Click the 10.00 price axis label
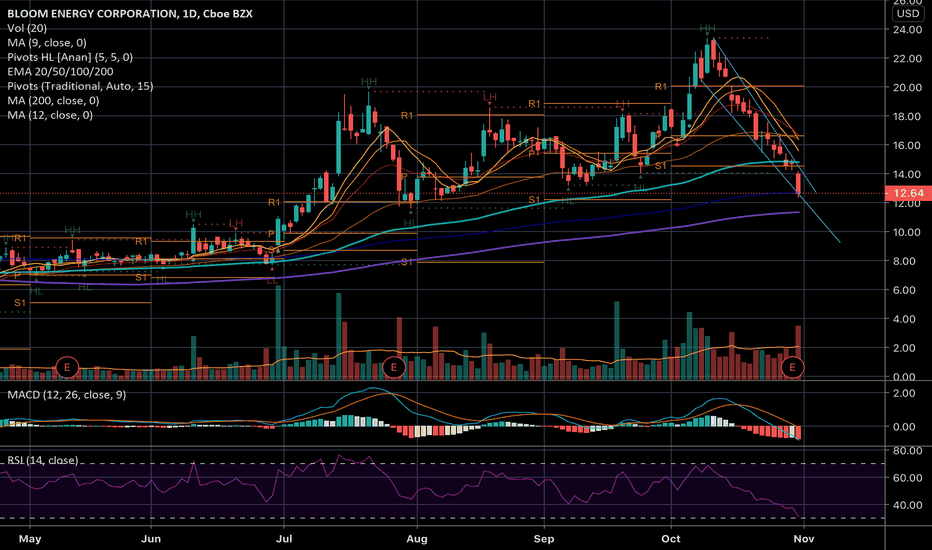Screen dimensions: 932x550 (x=908, y=232)
